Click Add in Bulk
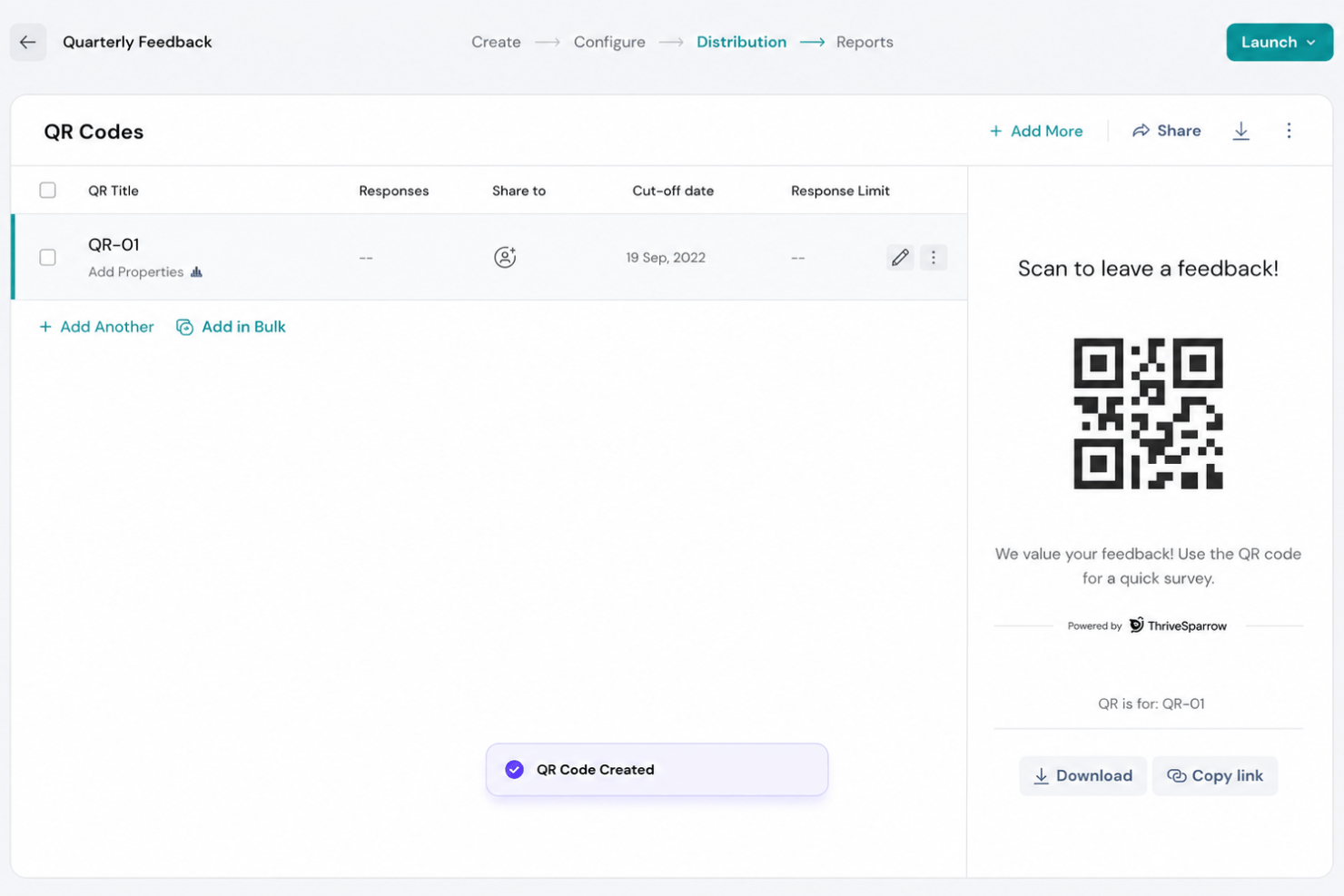Screen dimensions: 1344x896 231,327
